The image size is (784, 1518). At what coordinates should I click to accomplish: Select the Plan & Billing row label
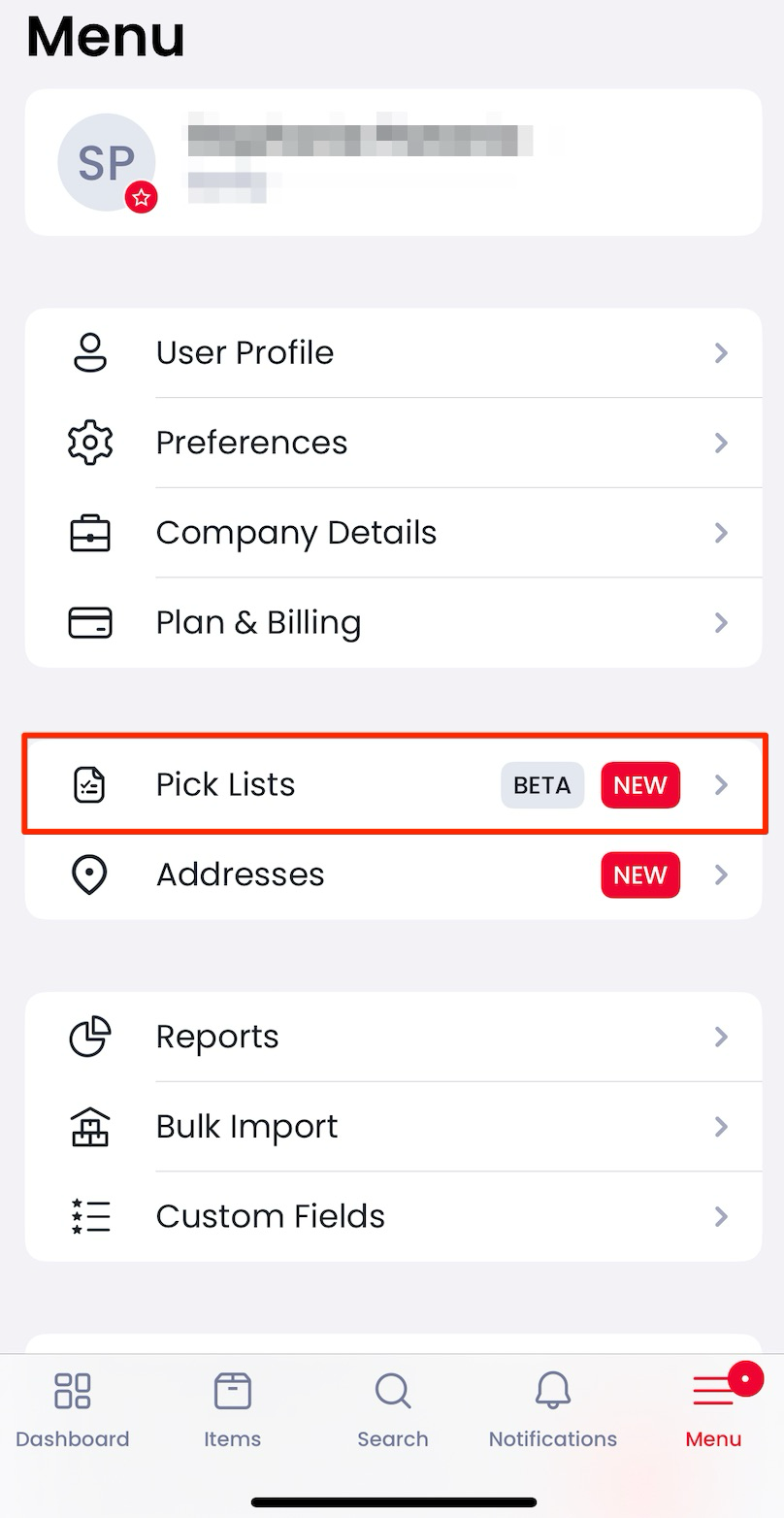point(258,622)
